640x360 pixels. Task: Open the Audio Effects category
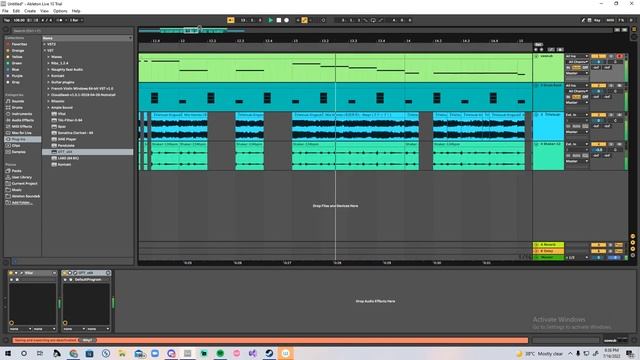pos(22,120)
